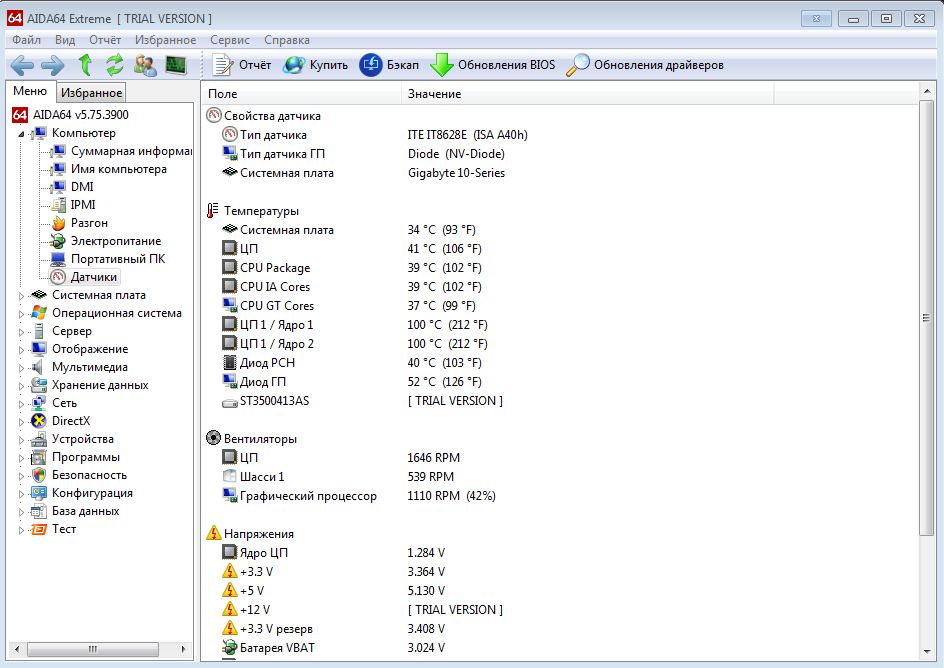The height and width of the screenshot is (668, 944).
Task: Click the Поле column header
Action: [x=301, y=94]
